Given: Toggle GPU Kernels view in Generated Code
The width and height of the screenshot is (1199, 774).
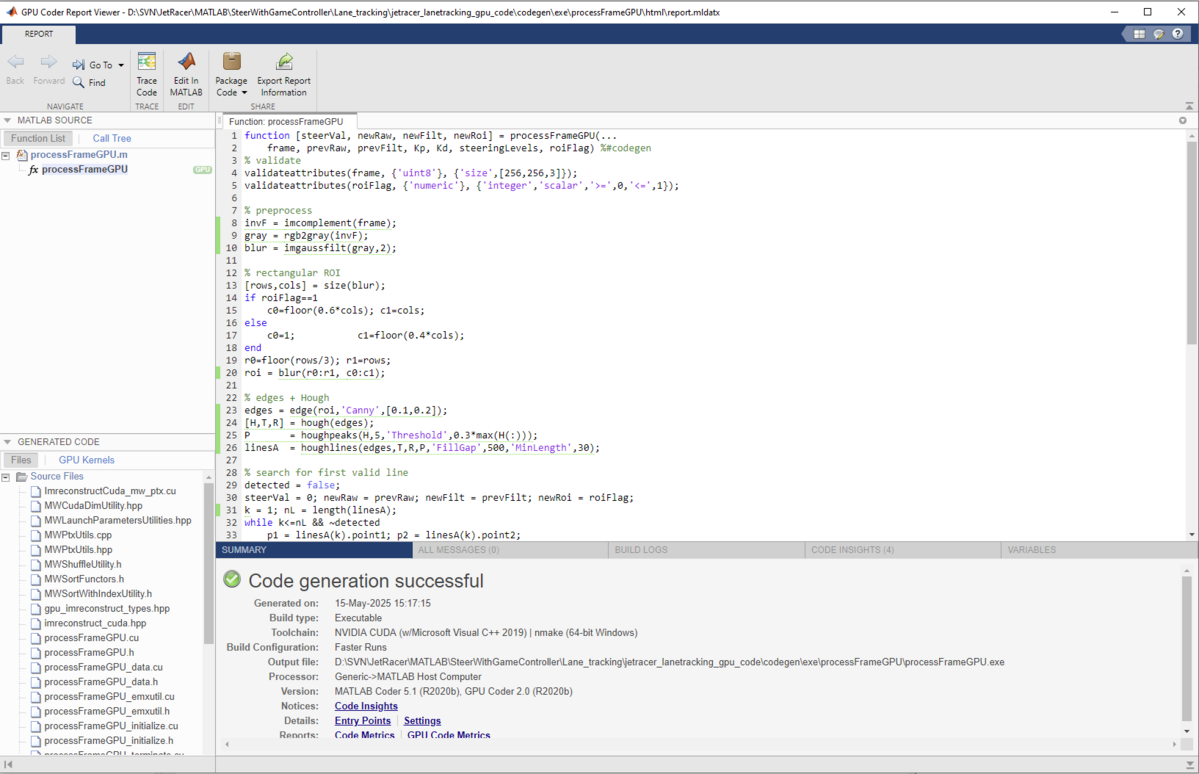Looking at the screenshot, I should pos(86,460).
